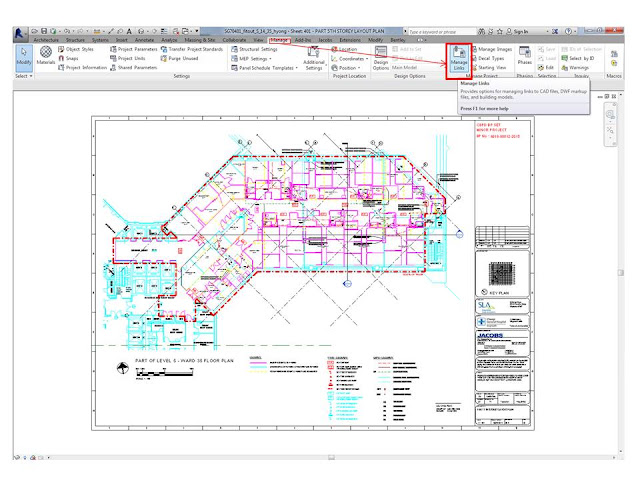Open the Extensions tab
Image resolution: width=640 pixels, height=480 pixels.
pyautogui.click(x=350, y=40)
